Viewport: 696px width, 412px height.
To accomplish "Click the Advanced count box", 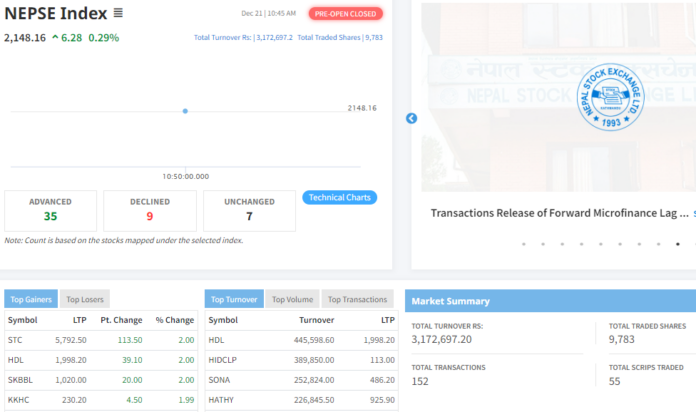I will 50,210.
